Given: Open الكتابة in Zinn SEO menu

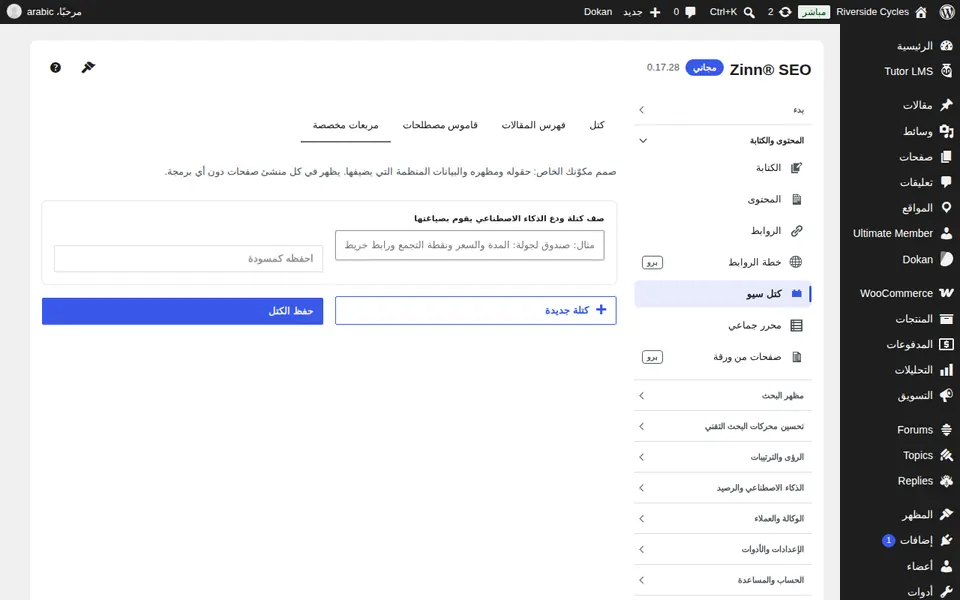Looking at the screenshot, I should 723,168.
